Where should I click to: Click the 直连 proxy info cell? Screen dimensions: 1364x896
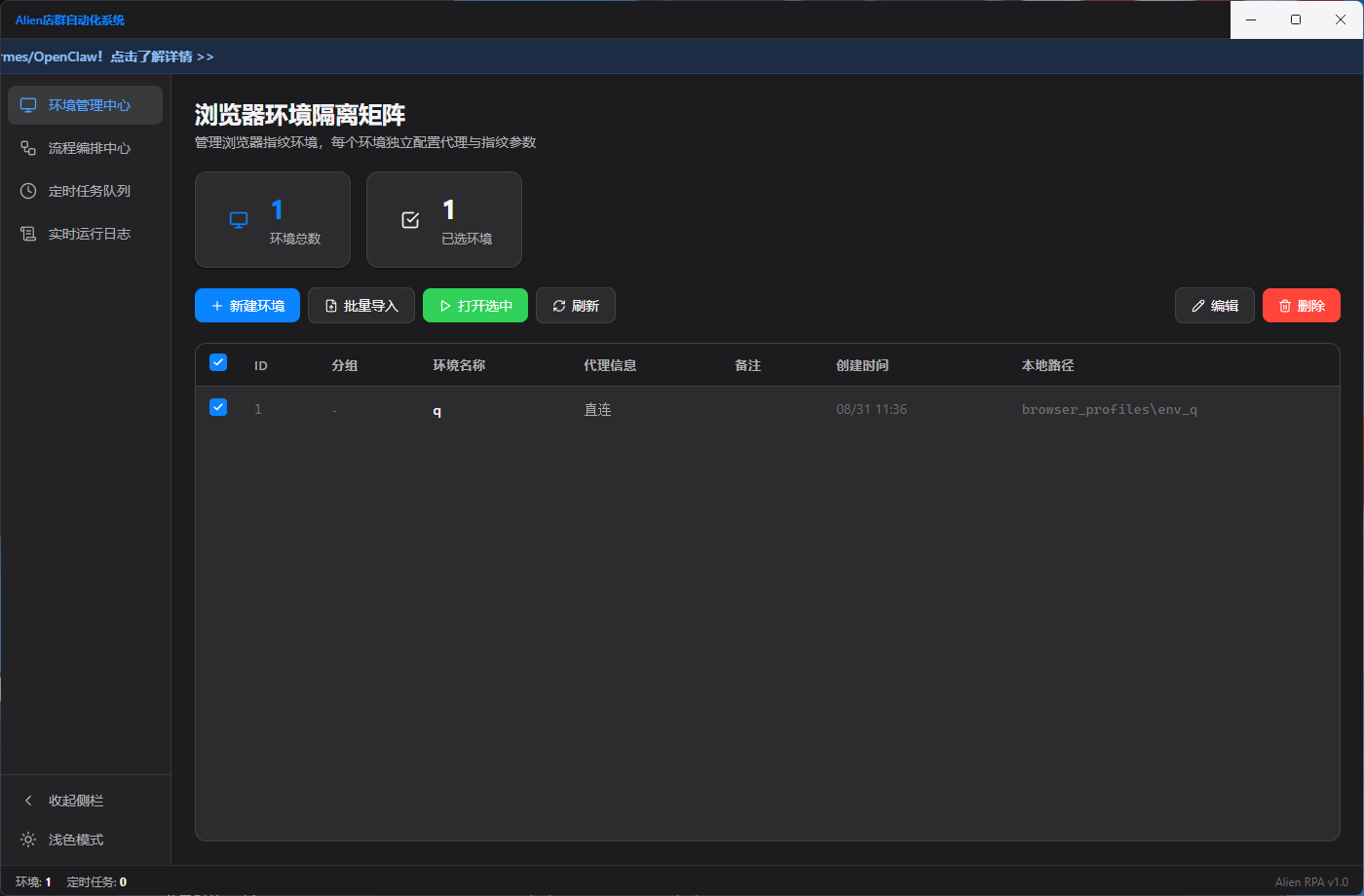(597, 410)
